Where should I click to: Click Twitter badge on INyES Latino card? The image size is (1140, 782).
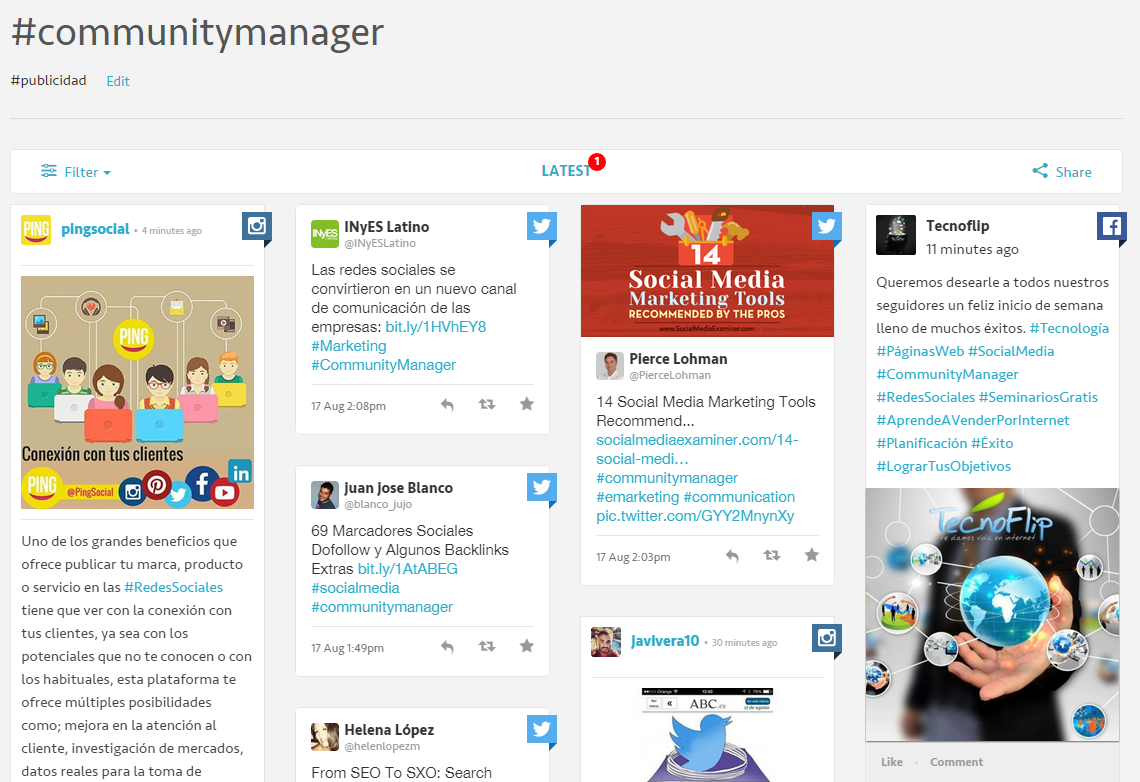[x=542, y=226]
